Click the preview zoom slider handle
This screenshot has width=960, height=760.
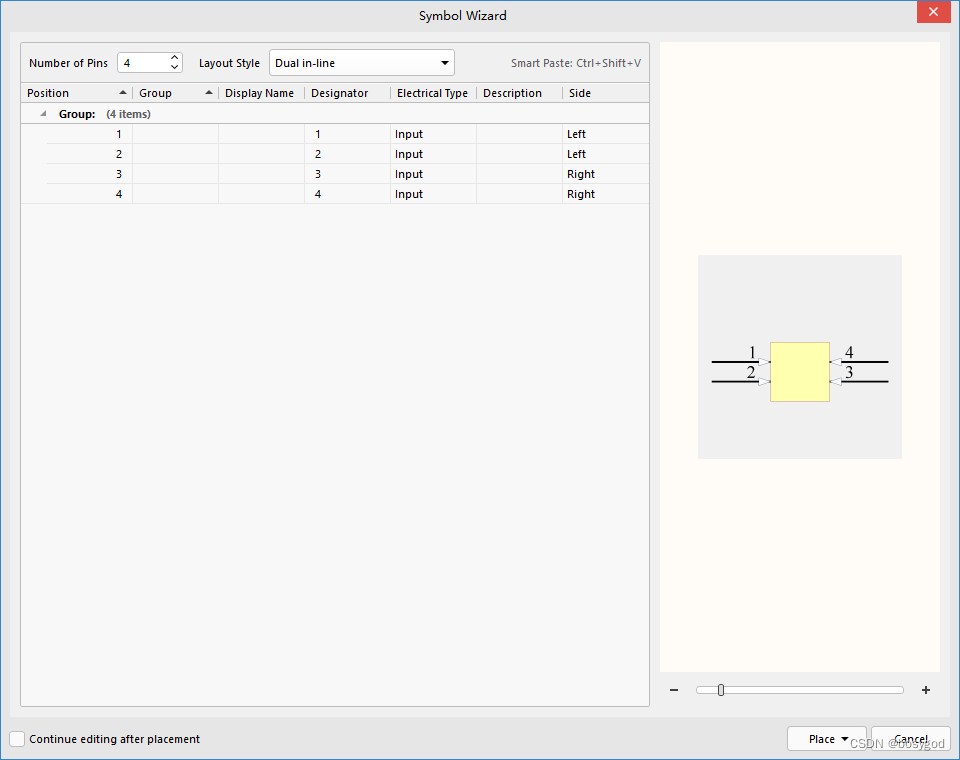click(720, 690)
